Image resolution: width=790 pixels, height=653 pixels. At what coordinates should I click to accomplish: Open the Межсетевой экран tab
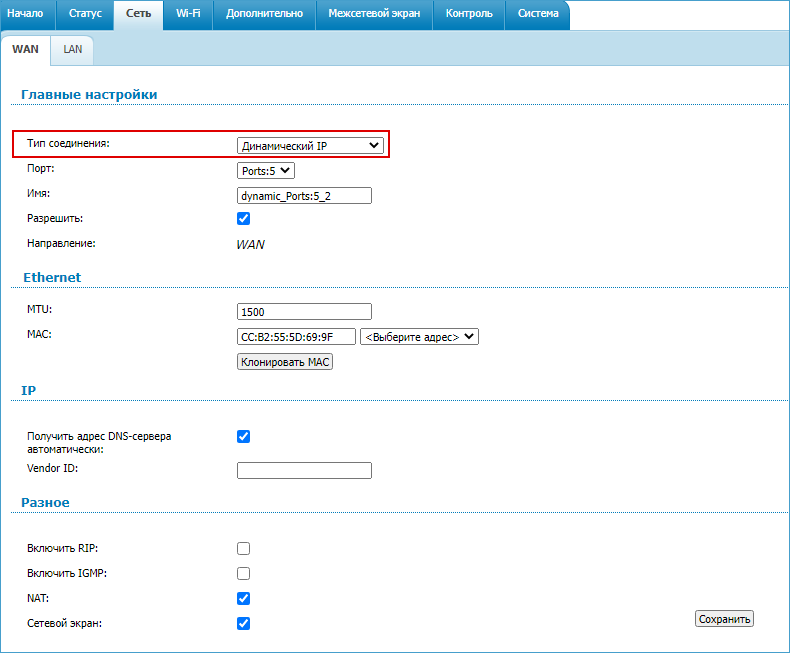tap(374, 14)
